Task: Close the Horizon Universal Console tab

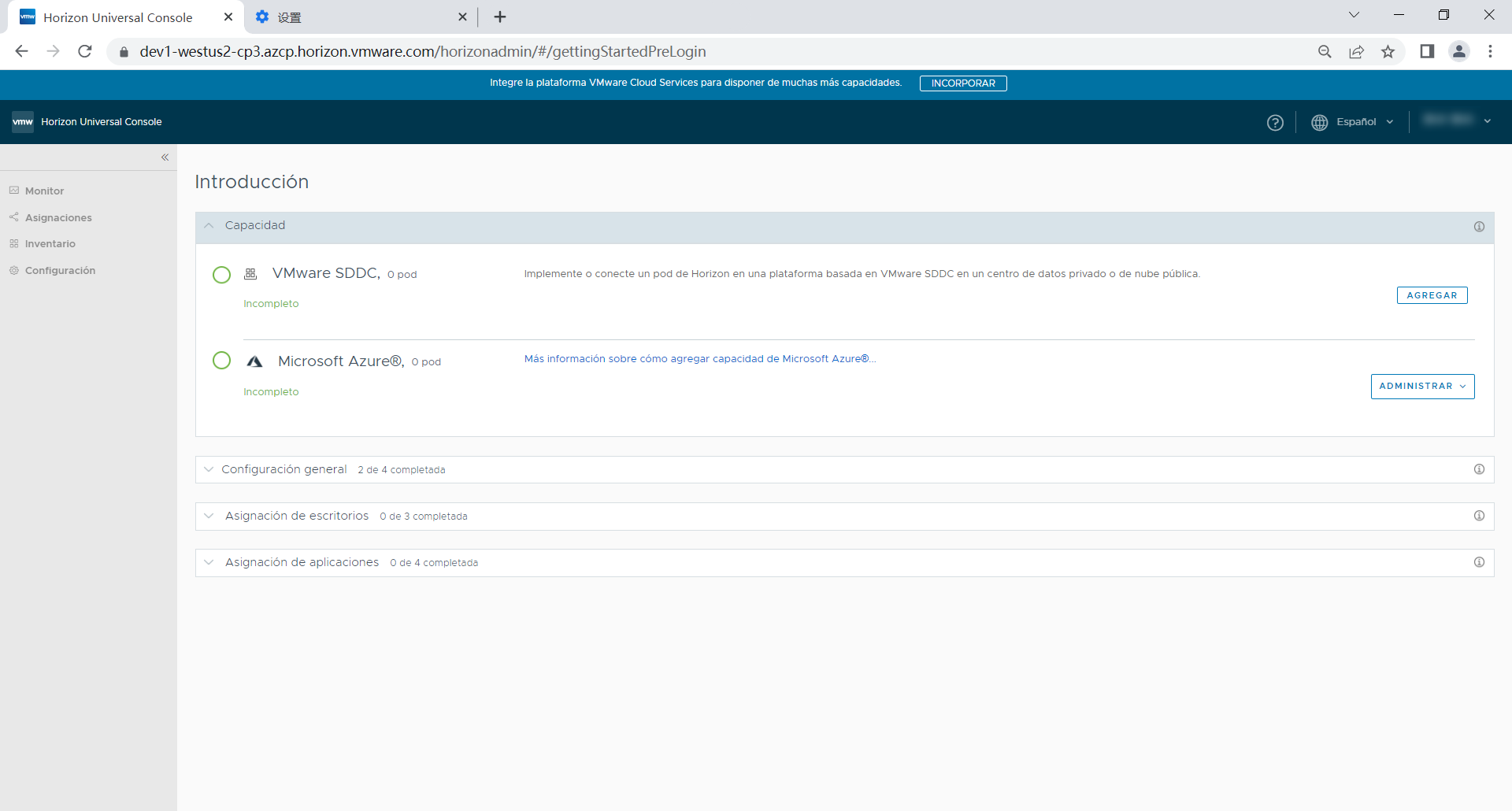Action: pos(228,17)
